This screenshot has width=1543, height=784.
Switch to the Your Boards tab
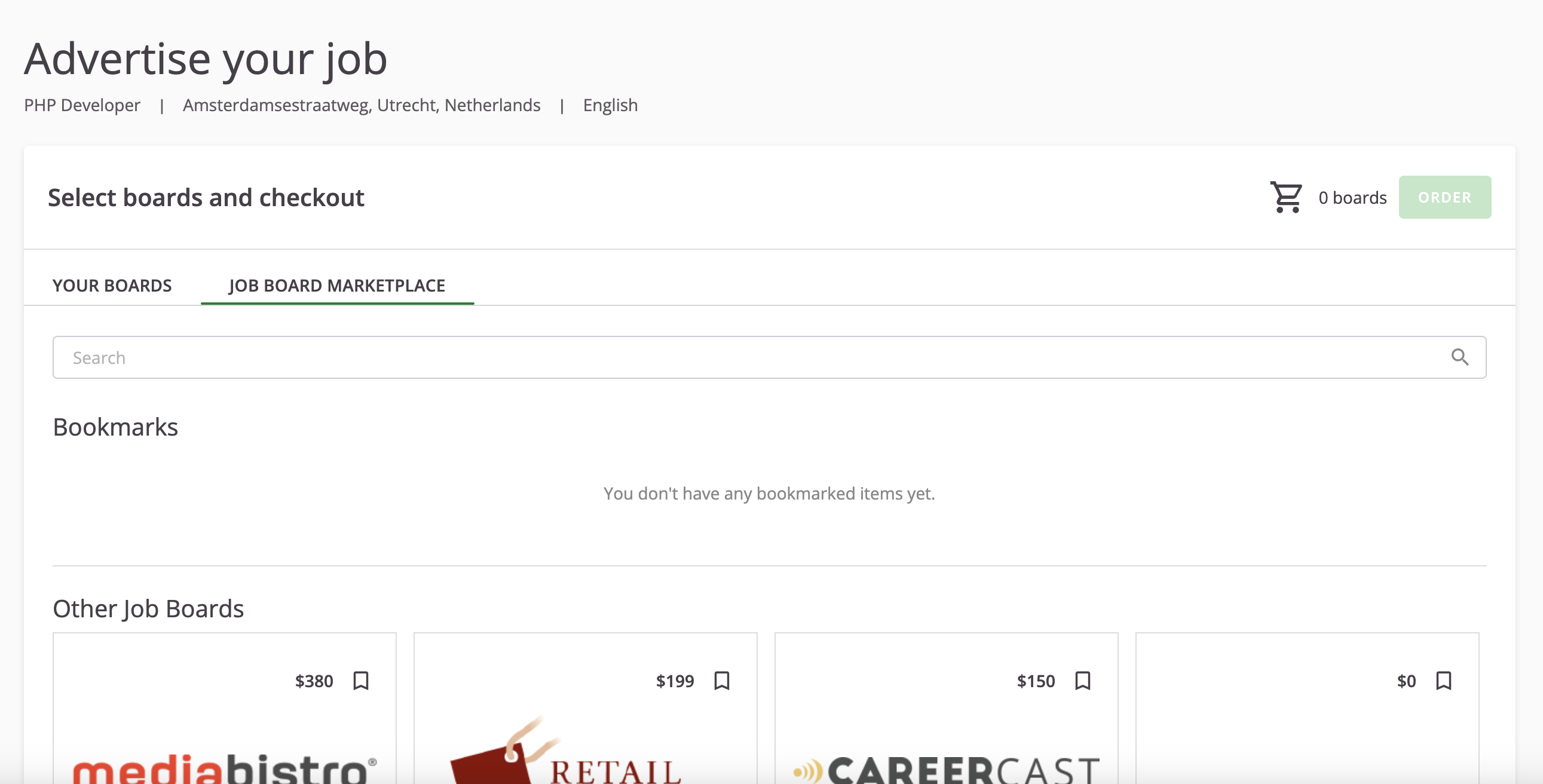tap(112, 286)
